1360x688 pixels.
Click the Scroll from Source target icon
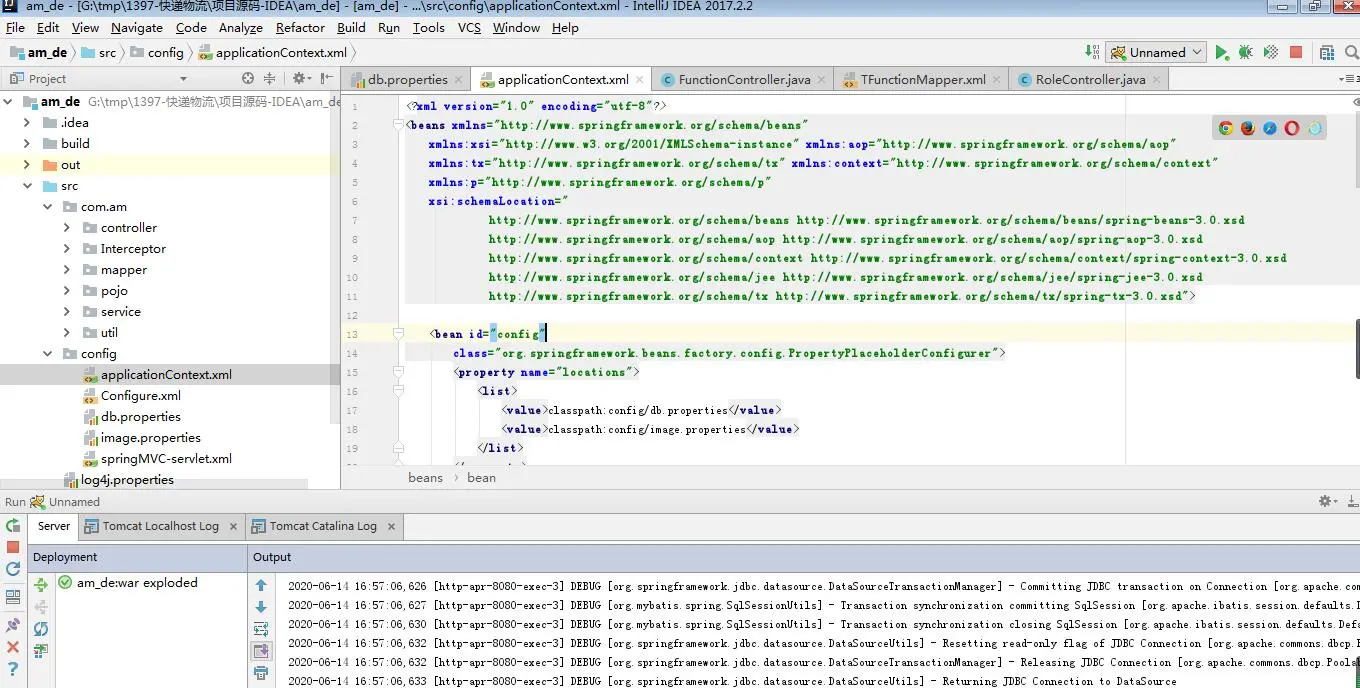[248, 79]
